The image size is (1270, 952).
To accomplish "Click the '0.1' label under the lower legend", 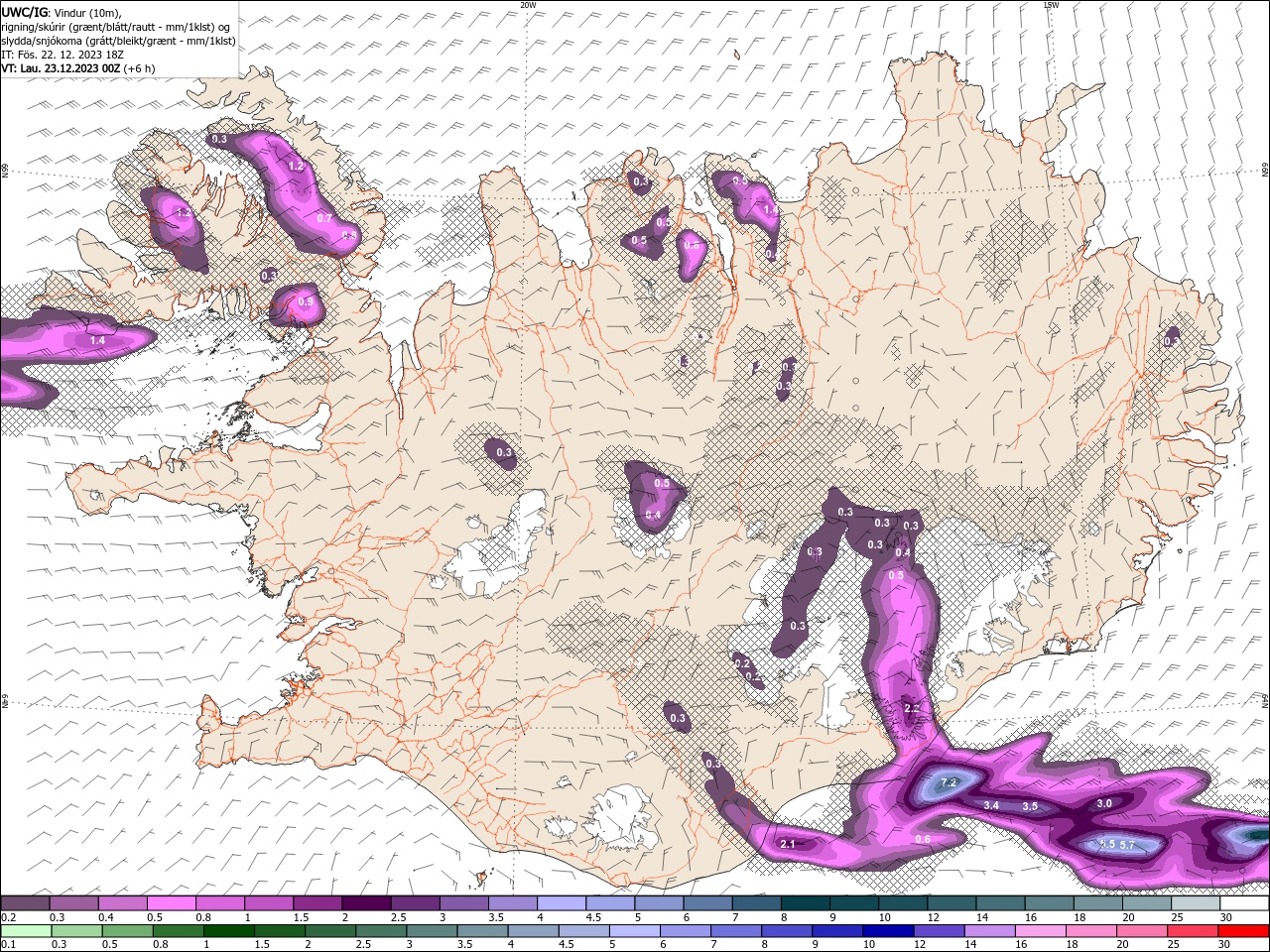I will (x=8, y=944).
